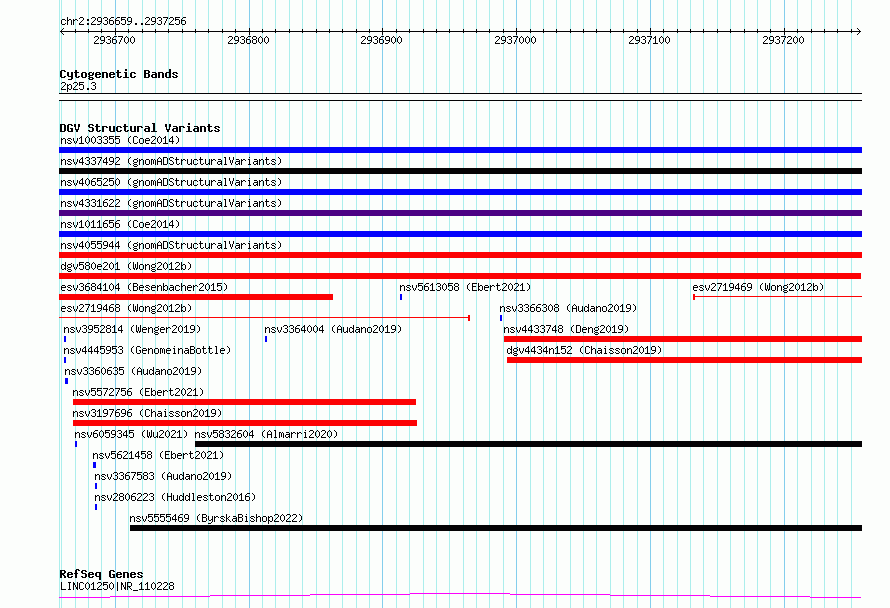The image size is (890, 608).
Task: Open nsv5555469 (ByrskaBishop2022) label
Action: [x=216, y=518]
